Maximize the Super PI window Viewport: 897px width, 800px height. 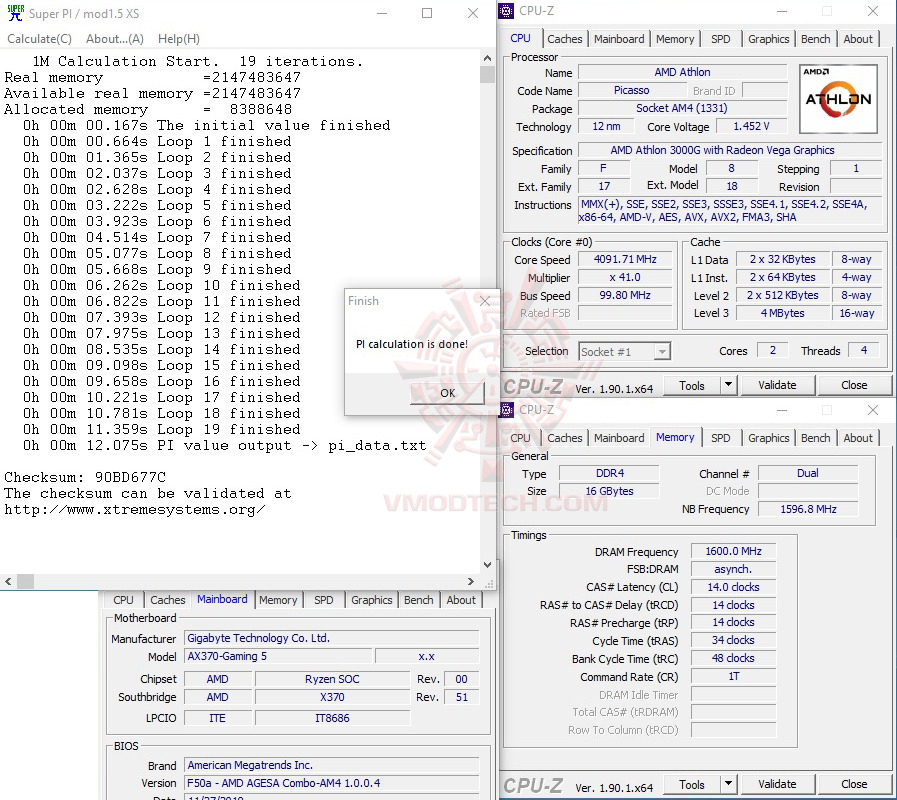pyautogui.click(x=427, y=13)
